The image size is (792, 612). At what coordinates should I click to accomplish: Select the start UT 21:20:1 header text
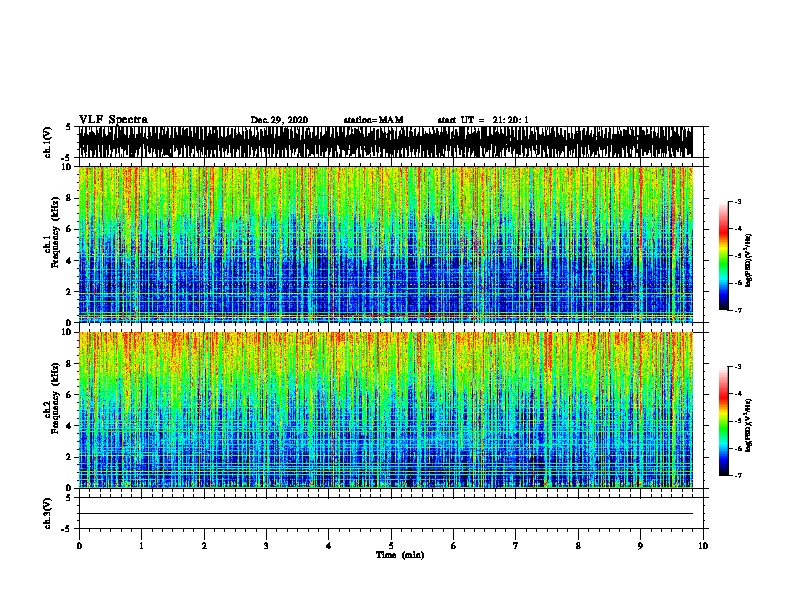click(483, 120)
